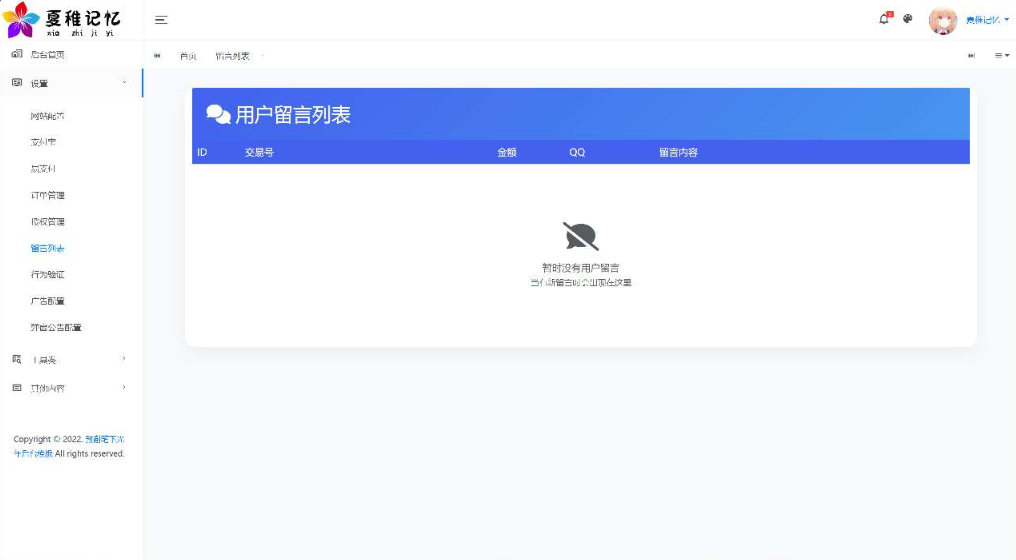Click the 夏稚记忆 logo
The image size is (1016, 560).
(62, 20)
